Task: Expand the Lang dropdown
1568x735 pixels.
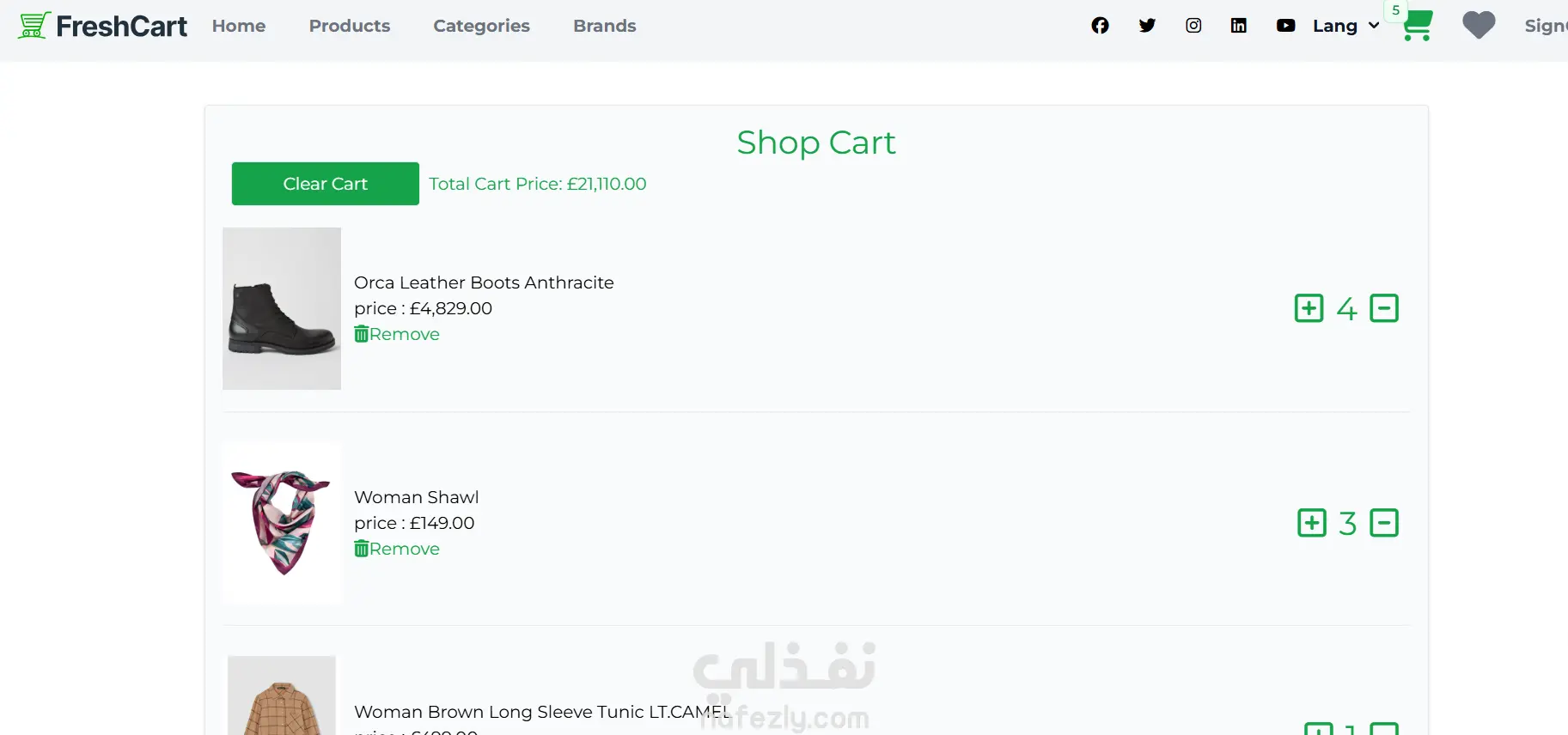Action: (1345, 26)
